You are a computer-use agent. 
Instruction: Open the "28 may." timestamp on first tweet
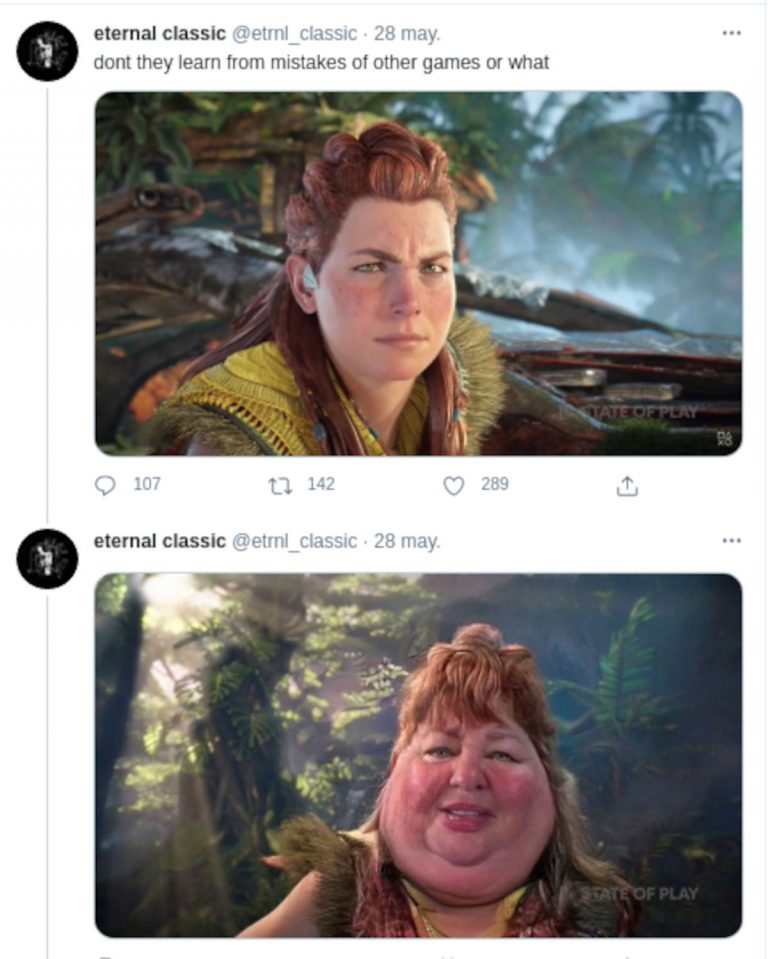pos(407,34)
